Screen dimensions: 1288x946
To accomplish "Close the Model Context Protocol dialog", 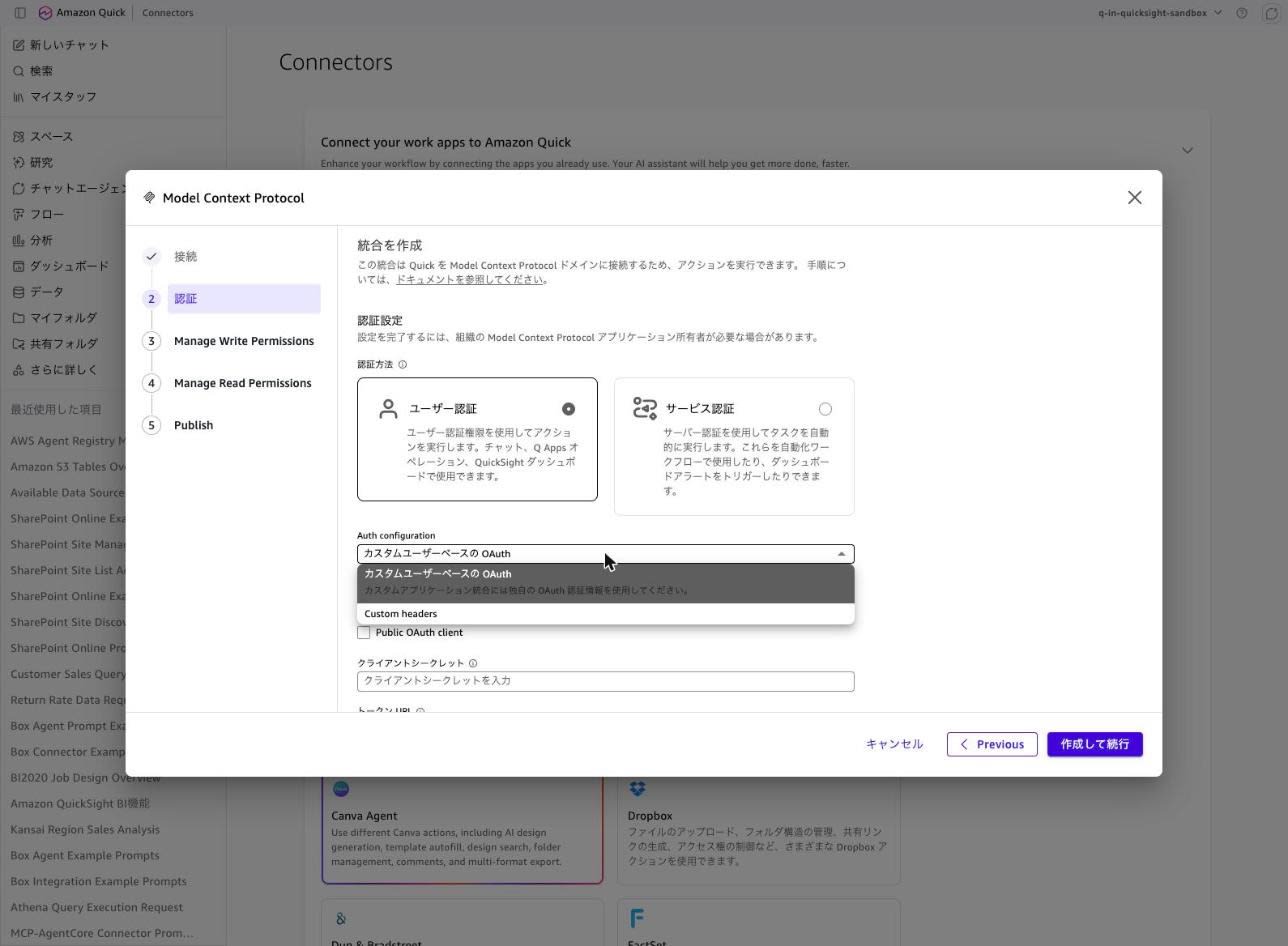I will pyautogui.click(x=1134, y=198).
